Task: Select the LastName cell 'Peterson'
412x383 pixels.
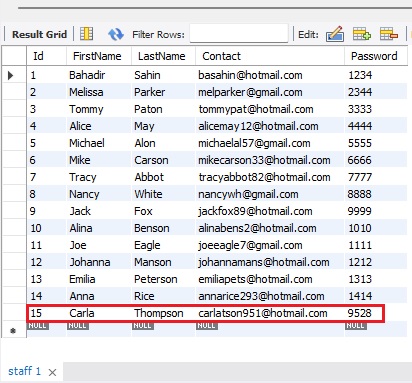Action: (x=163, y=279)
